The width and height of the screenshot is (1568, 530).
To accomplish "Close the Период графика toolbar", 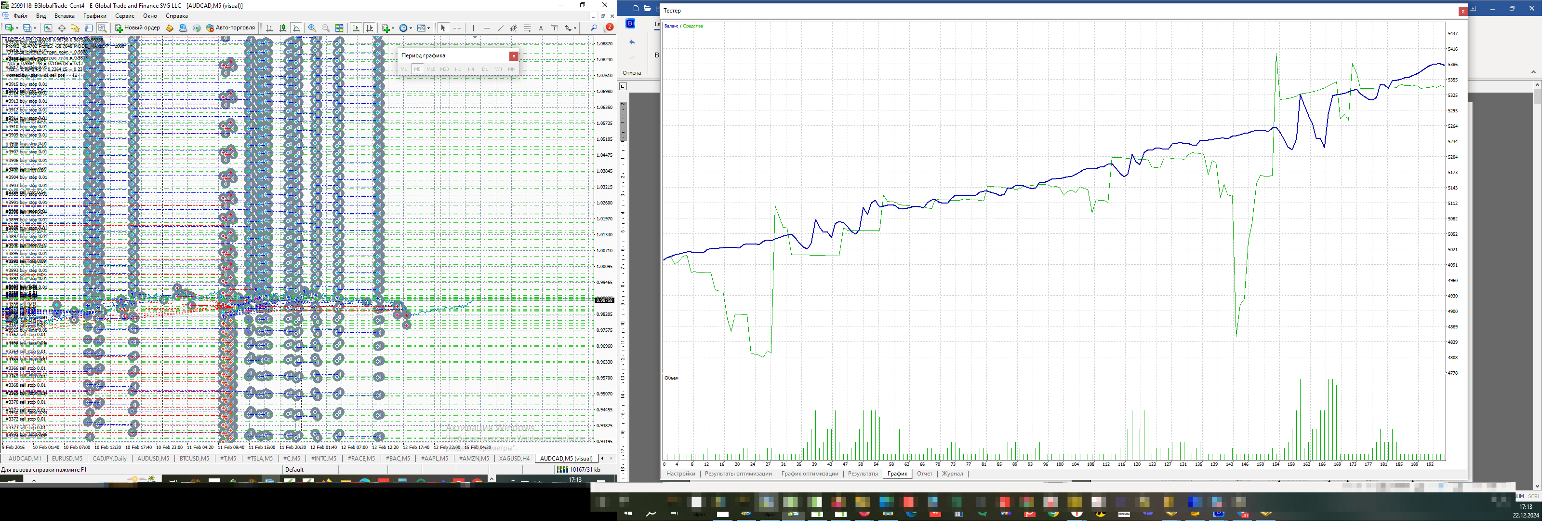I will point(513,56).
